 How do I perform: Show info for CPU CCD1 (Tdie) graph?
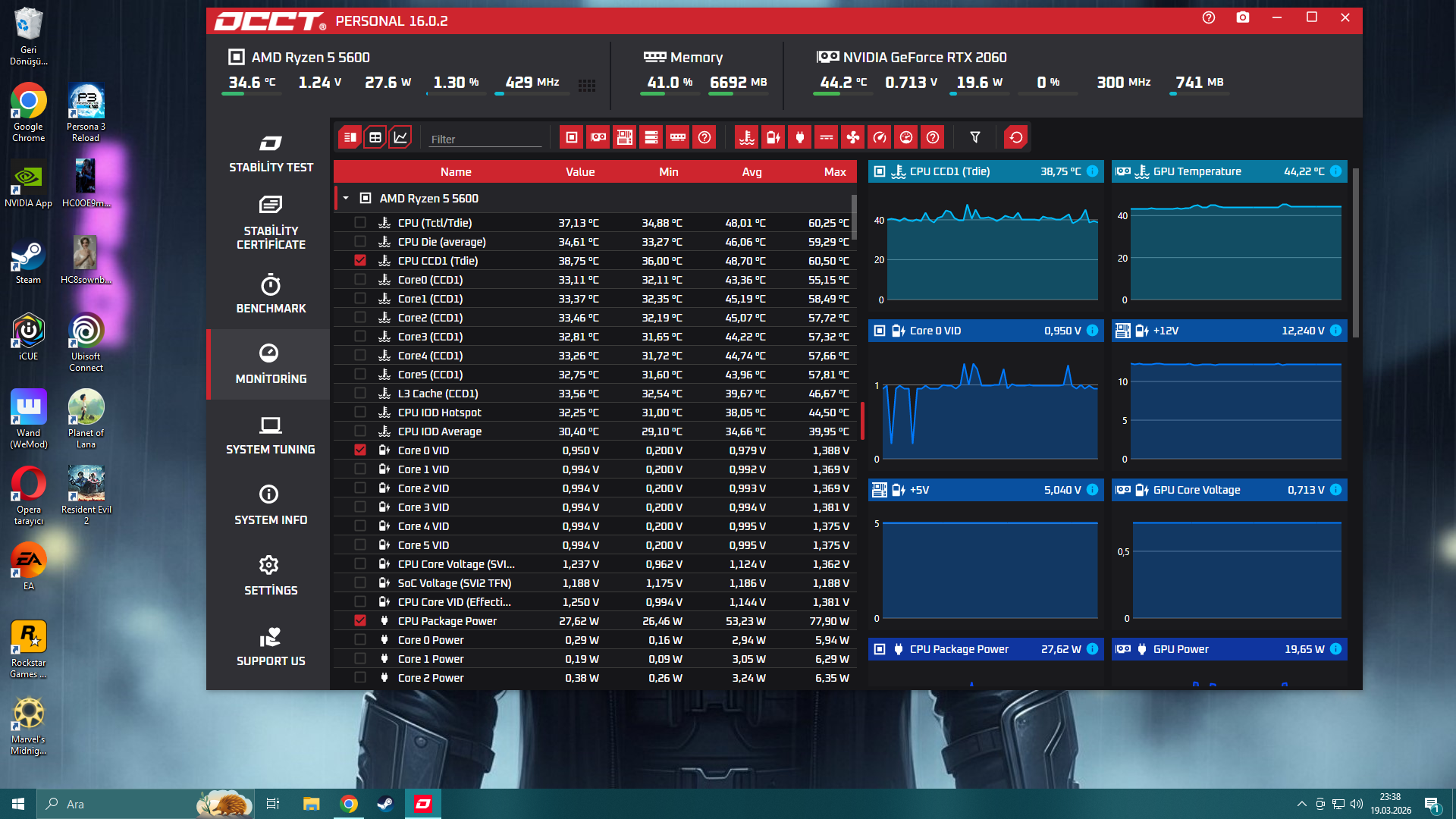tap(1093, 171)
